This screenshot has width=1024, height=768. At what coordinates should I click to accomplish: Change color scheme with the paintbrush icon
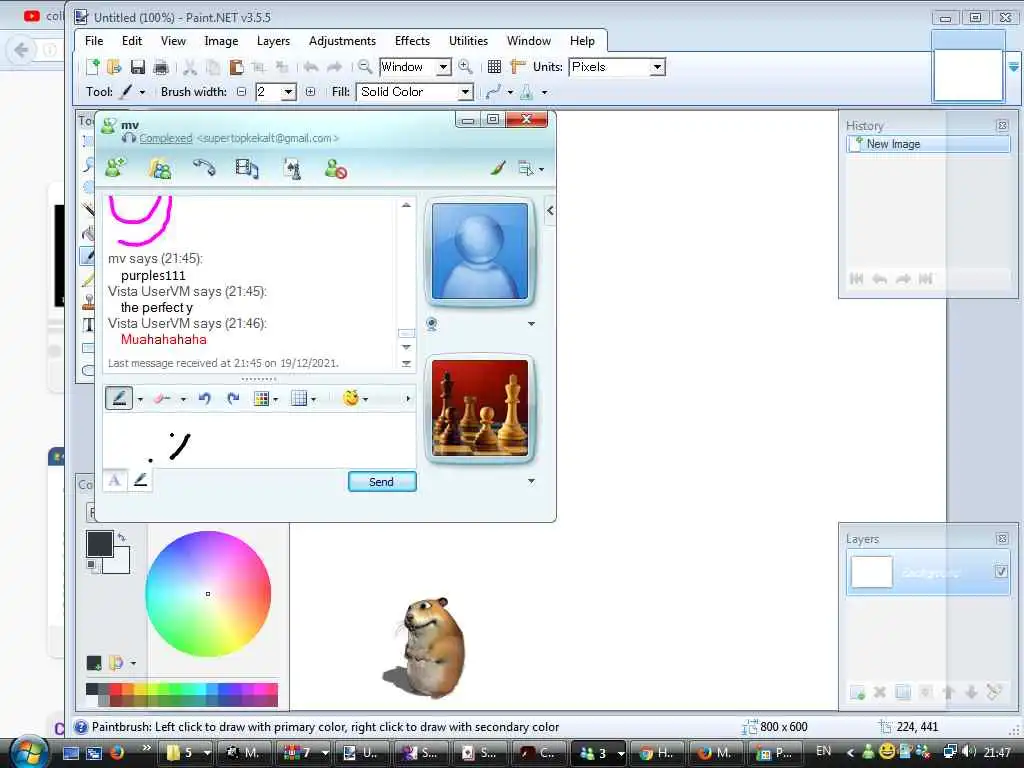[498, 168]
